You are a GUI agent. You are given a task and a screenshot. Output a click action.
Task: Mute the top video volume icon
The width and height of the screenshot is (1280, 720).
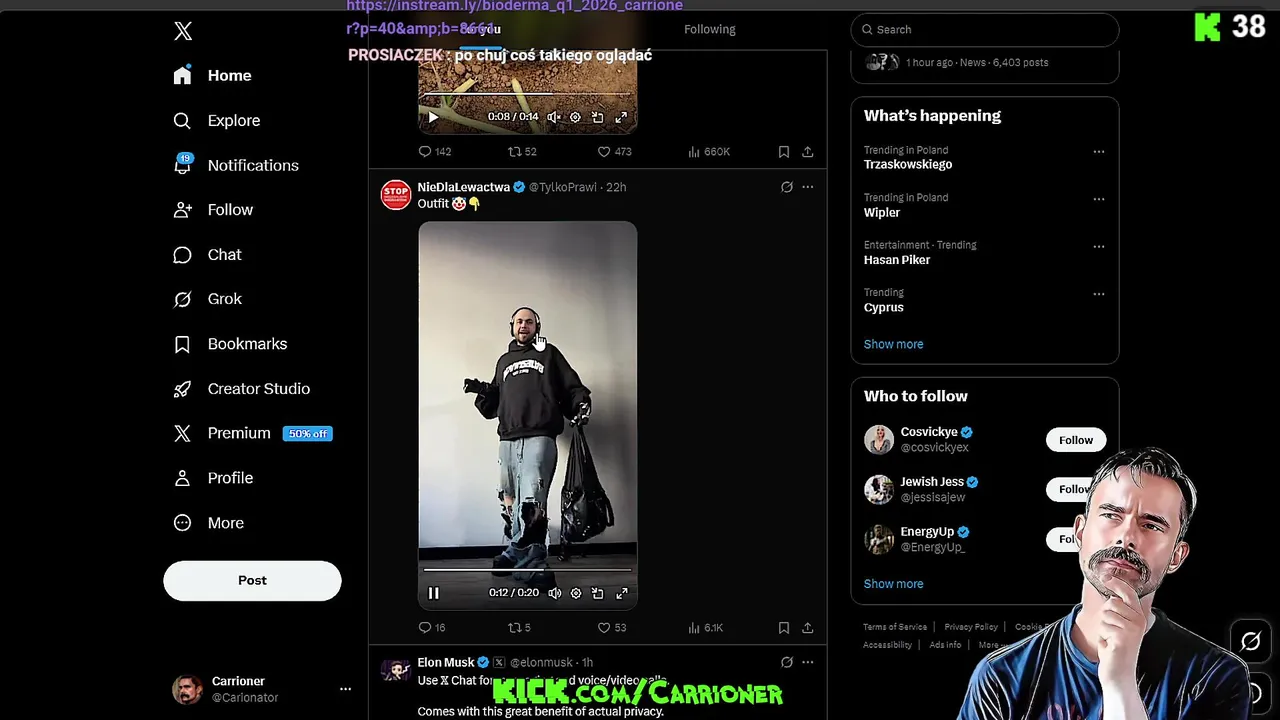554,117
